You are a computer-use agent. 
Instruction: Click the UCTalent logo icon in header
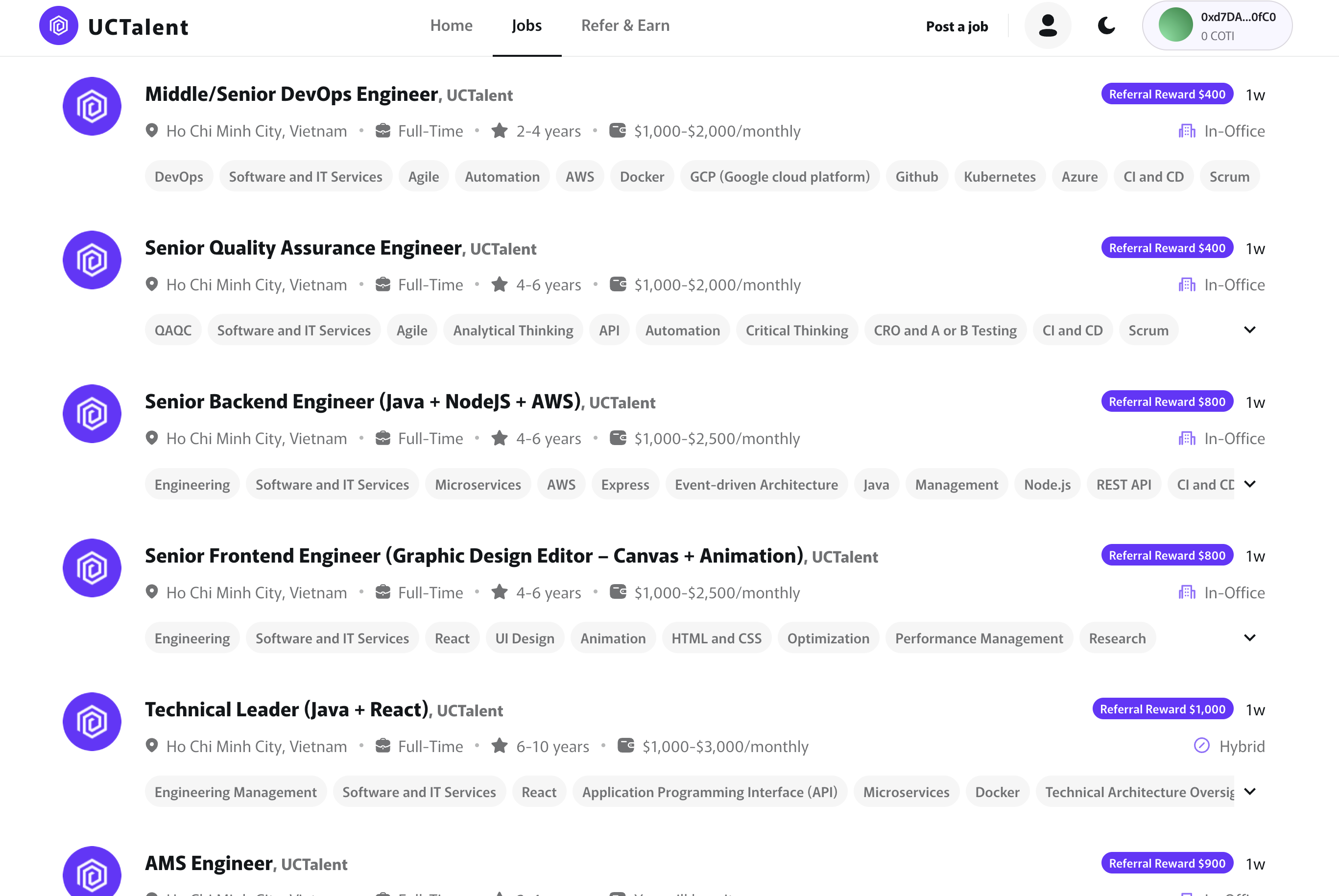click(x=58, y=26)
